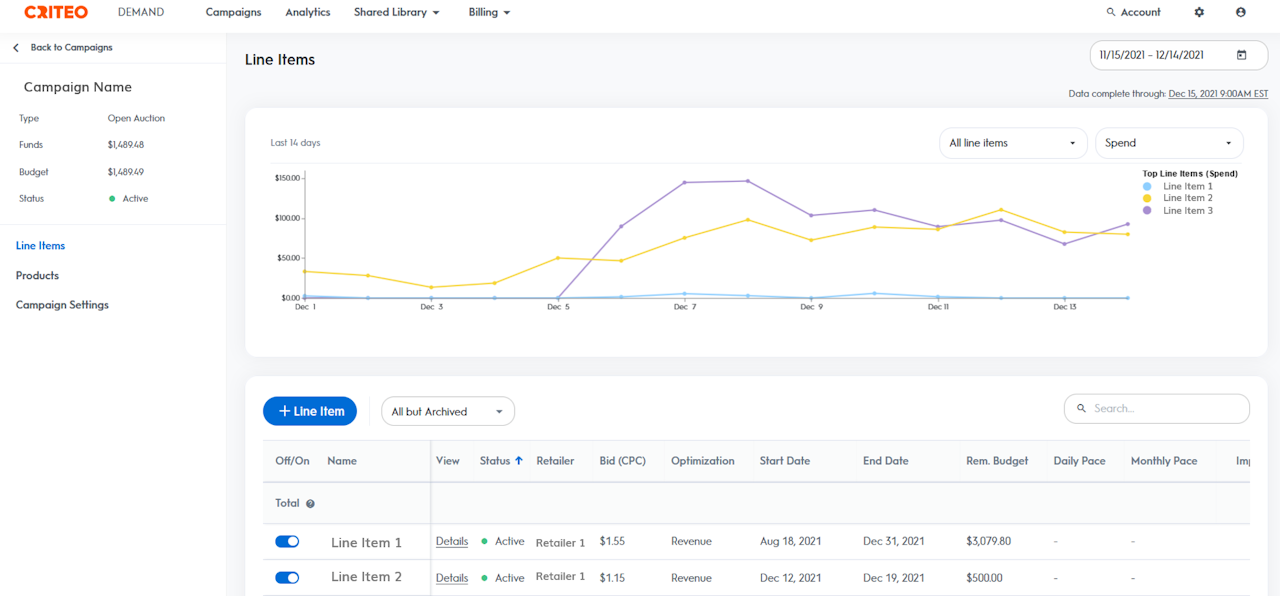Expand the Spend metric dropdown

1168,143
